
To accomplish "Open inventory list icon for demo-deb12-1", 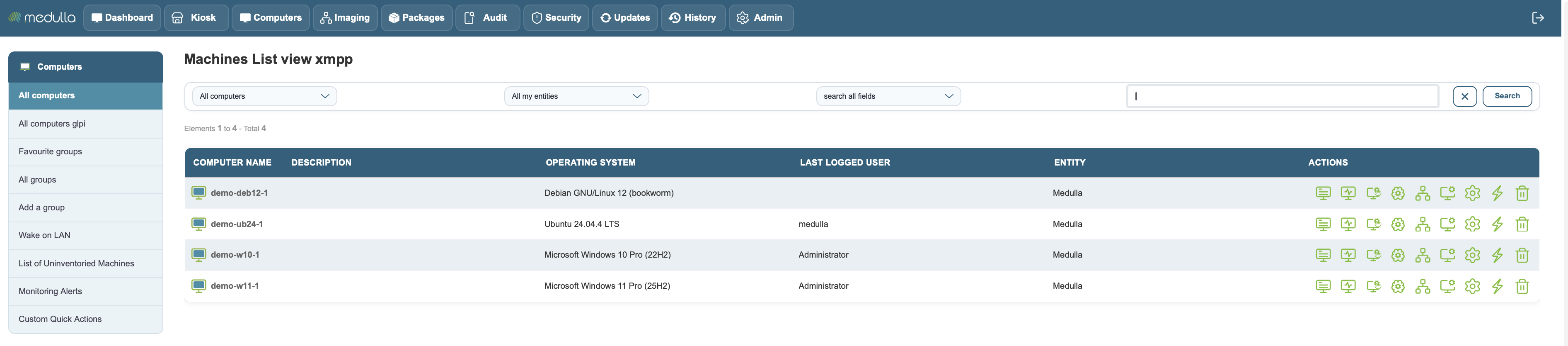I will (1323, 193).
